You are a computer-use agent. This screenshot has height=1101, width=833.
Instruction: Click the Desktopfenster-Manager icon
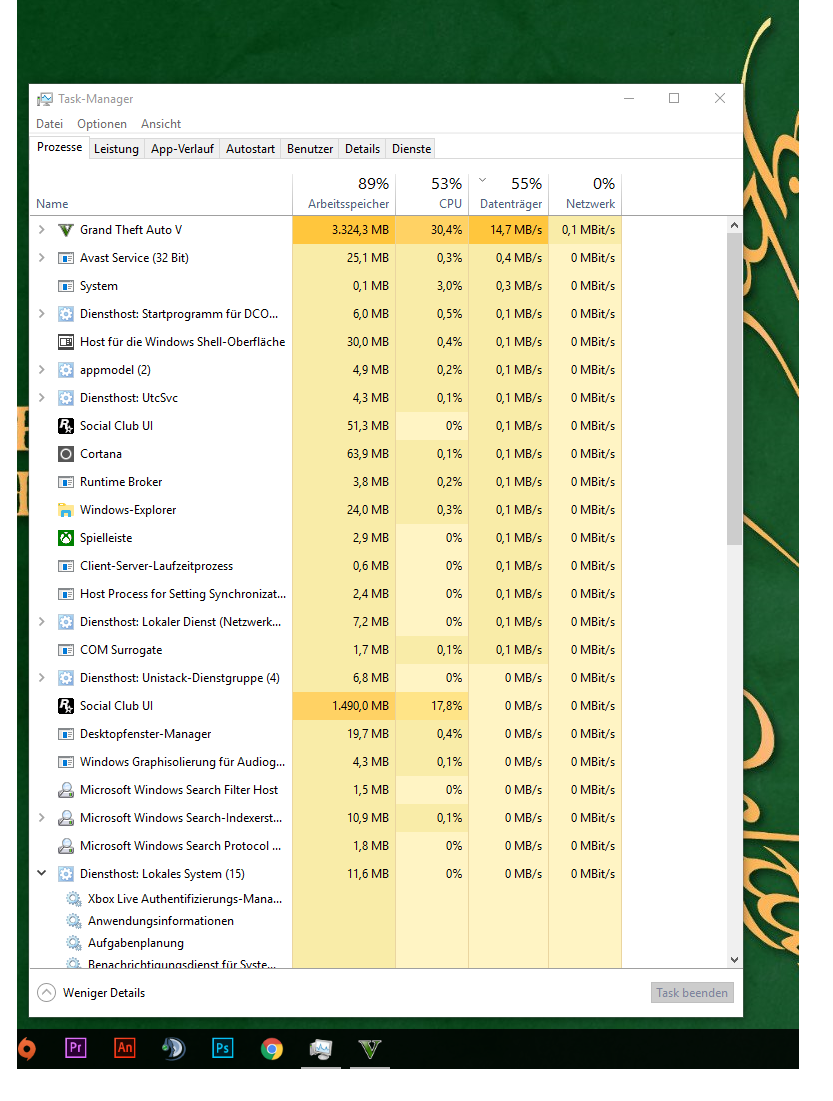click(65, 734)
